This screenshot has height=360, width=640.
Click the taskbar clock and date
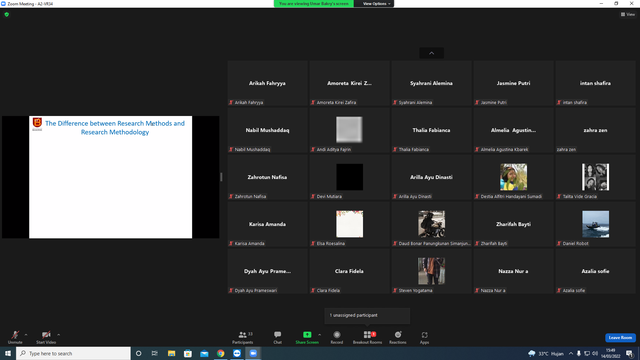pos(611,353)
